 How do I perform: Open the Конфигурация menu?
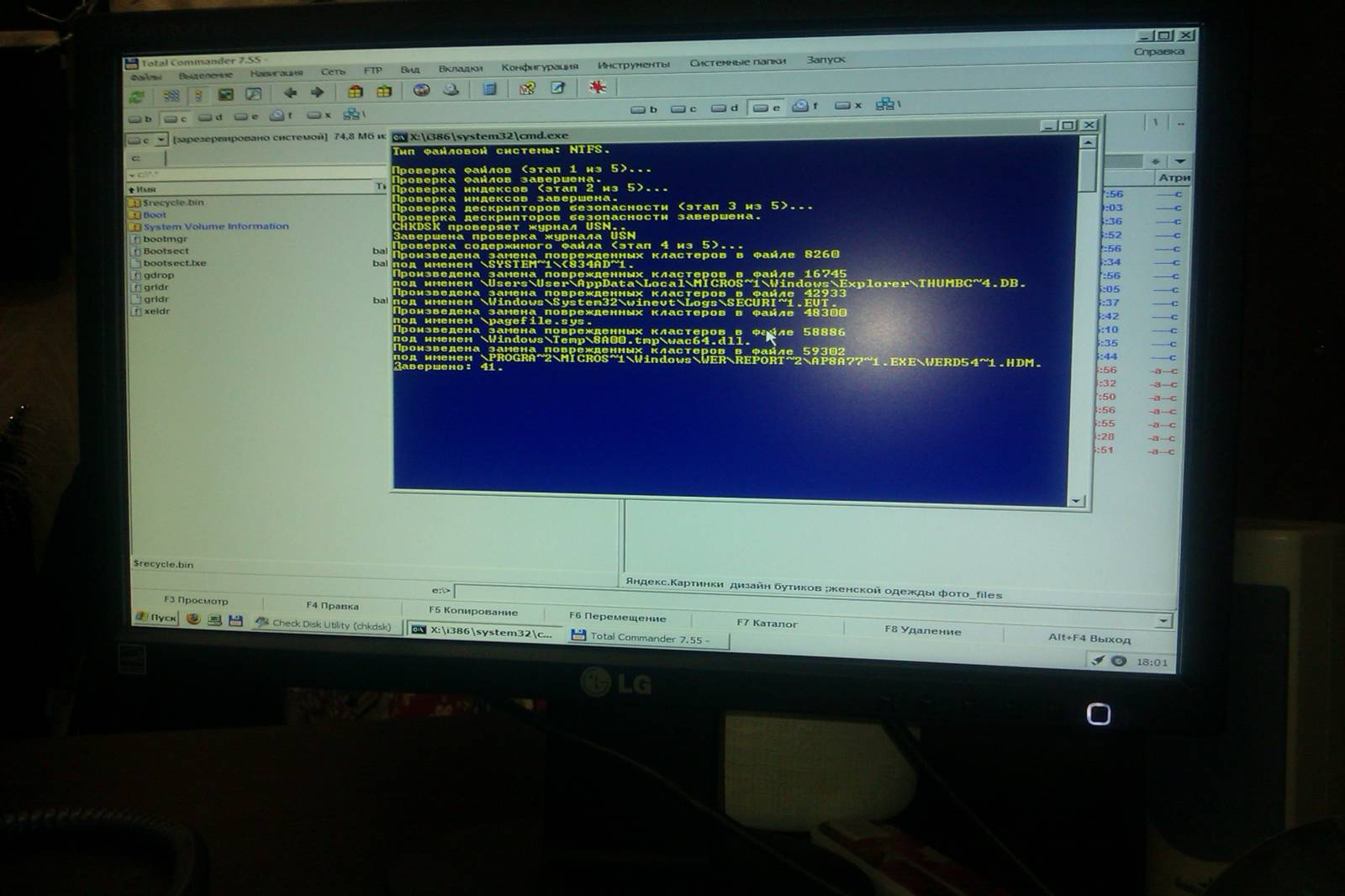click(x=540, y=66)
